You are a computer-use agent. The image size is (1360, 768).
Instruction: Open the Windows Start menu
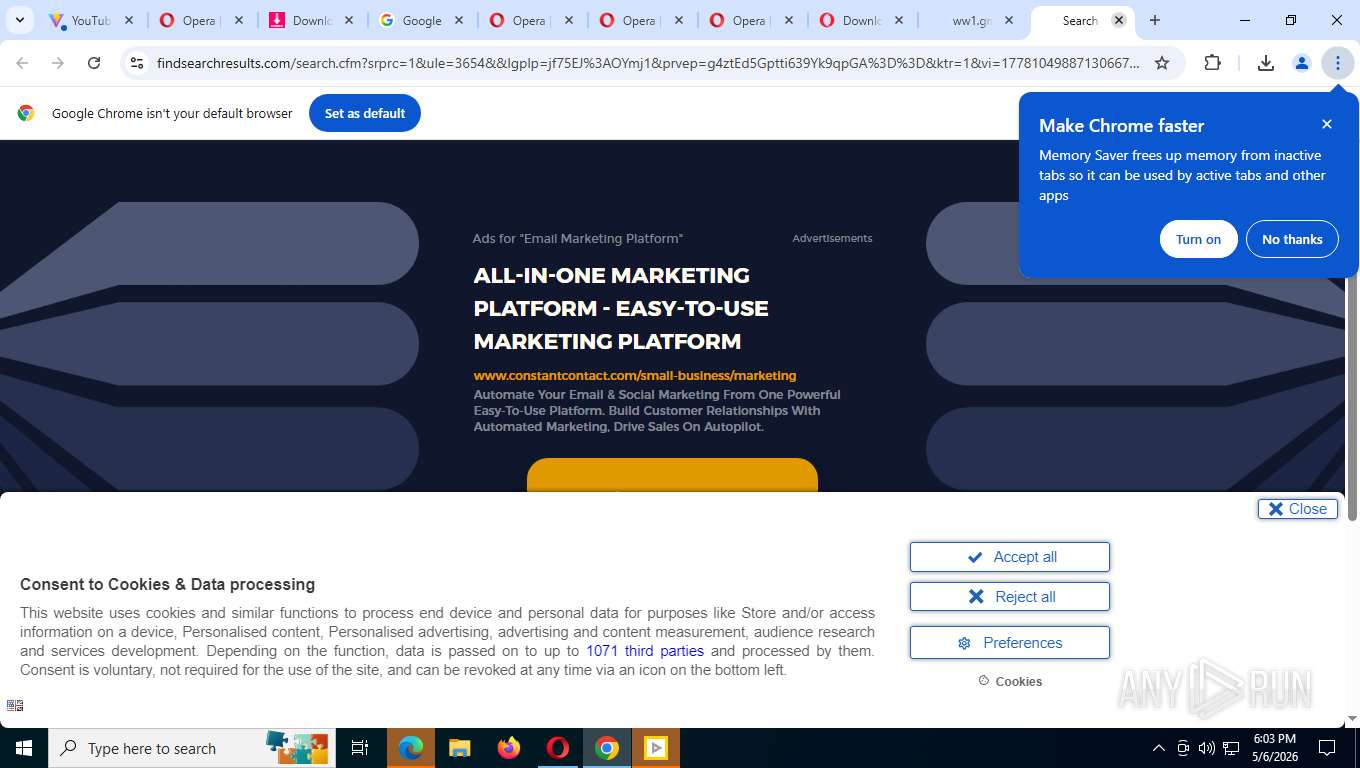click(x=24, y=748)
